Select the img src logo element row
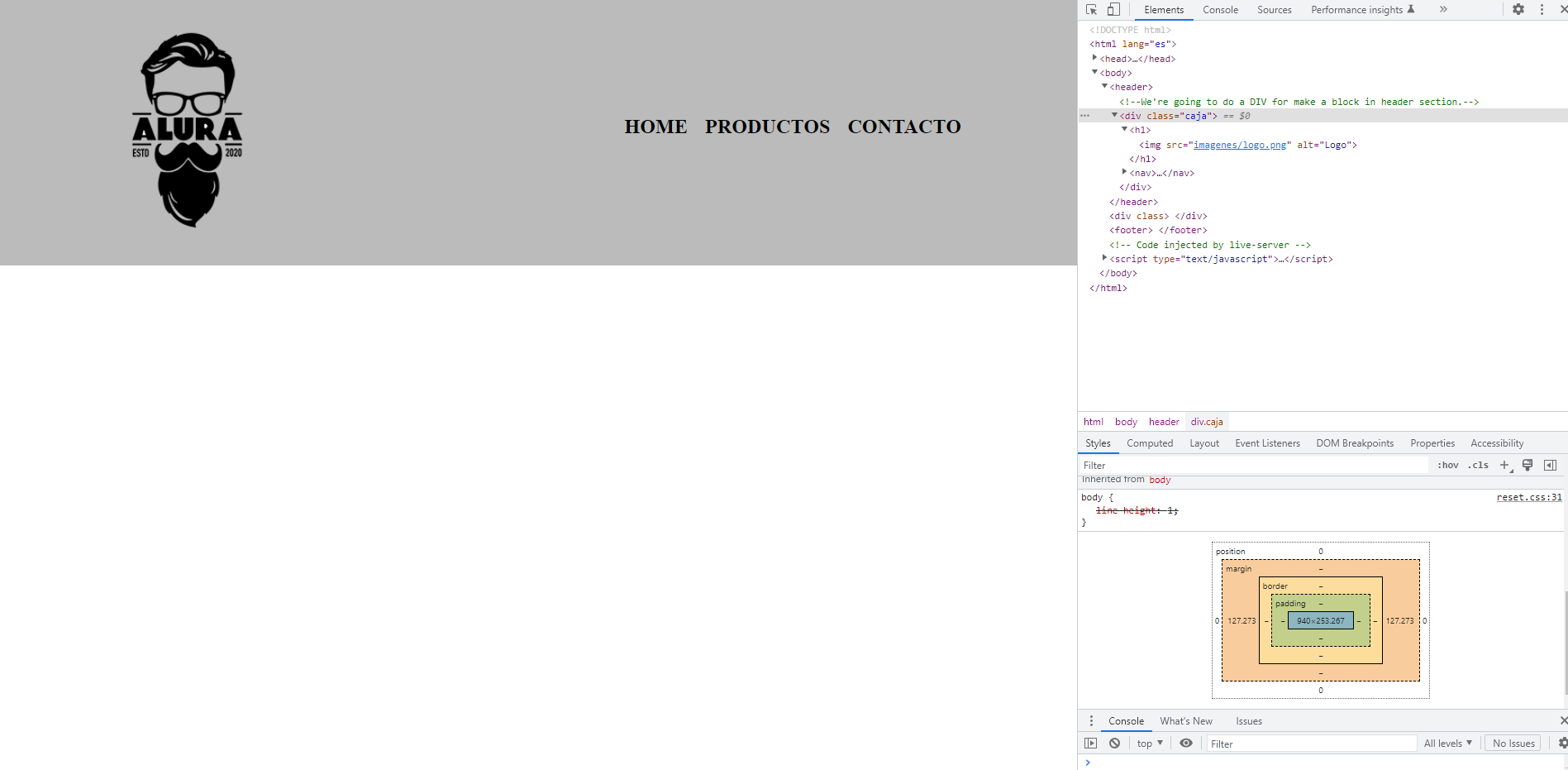1568x770 pixels. tap(1323, 145)
